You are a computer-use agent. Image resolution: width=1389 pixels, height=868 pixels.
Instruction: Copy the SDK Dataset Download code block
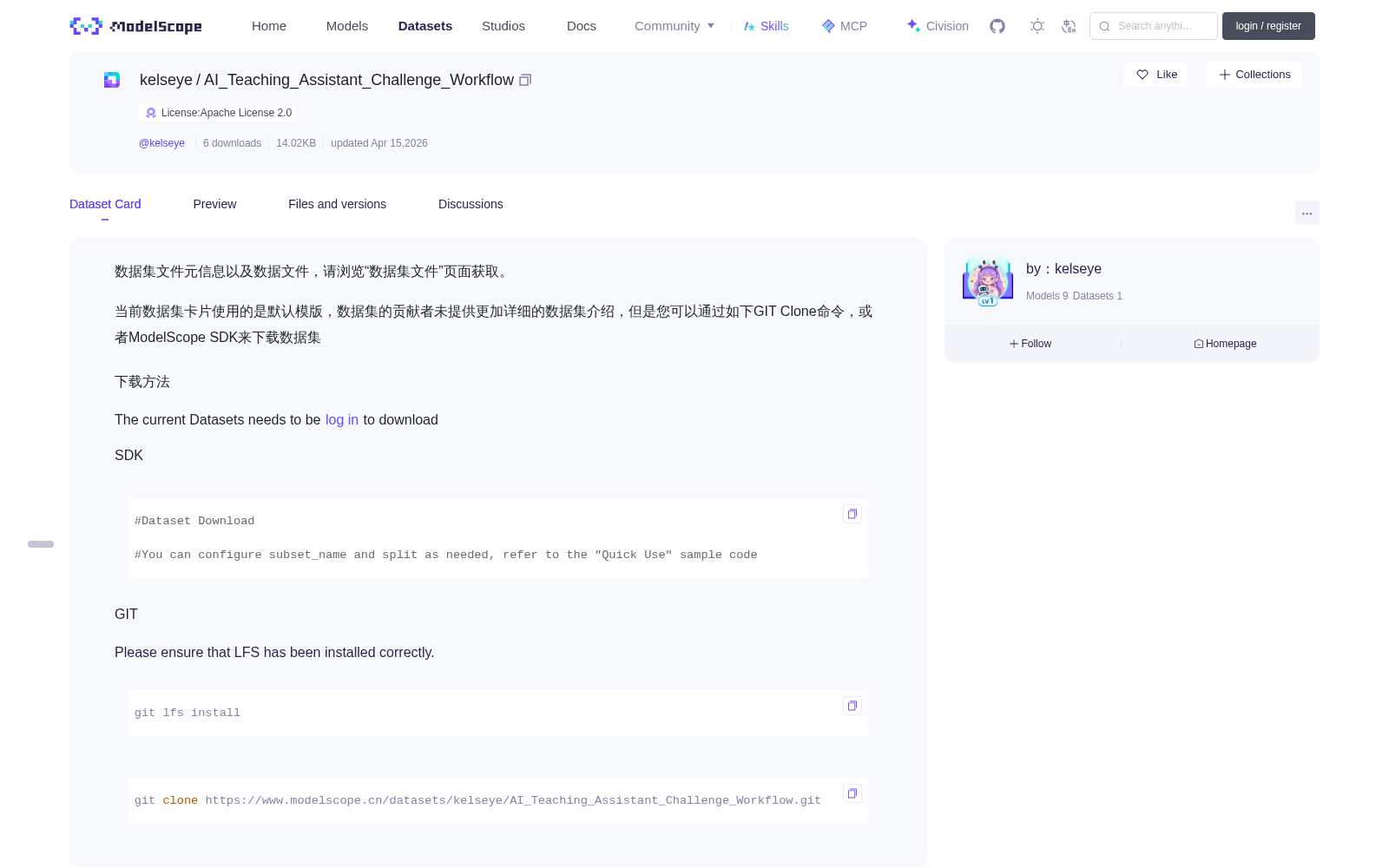coord(852,514)
